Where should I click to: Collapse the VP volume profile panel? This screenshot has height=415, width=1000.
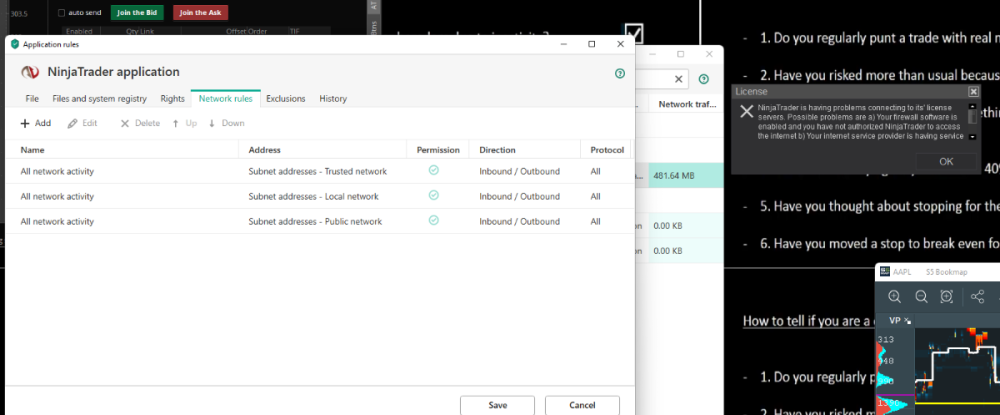pos(908,321)
